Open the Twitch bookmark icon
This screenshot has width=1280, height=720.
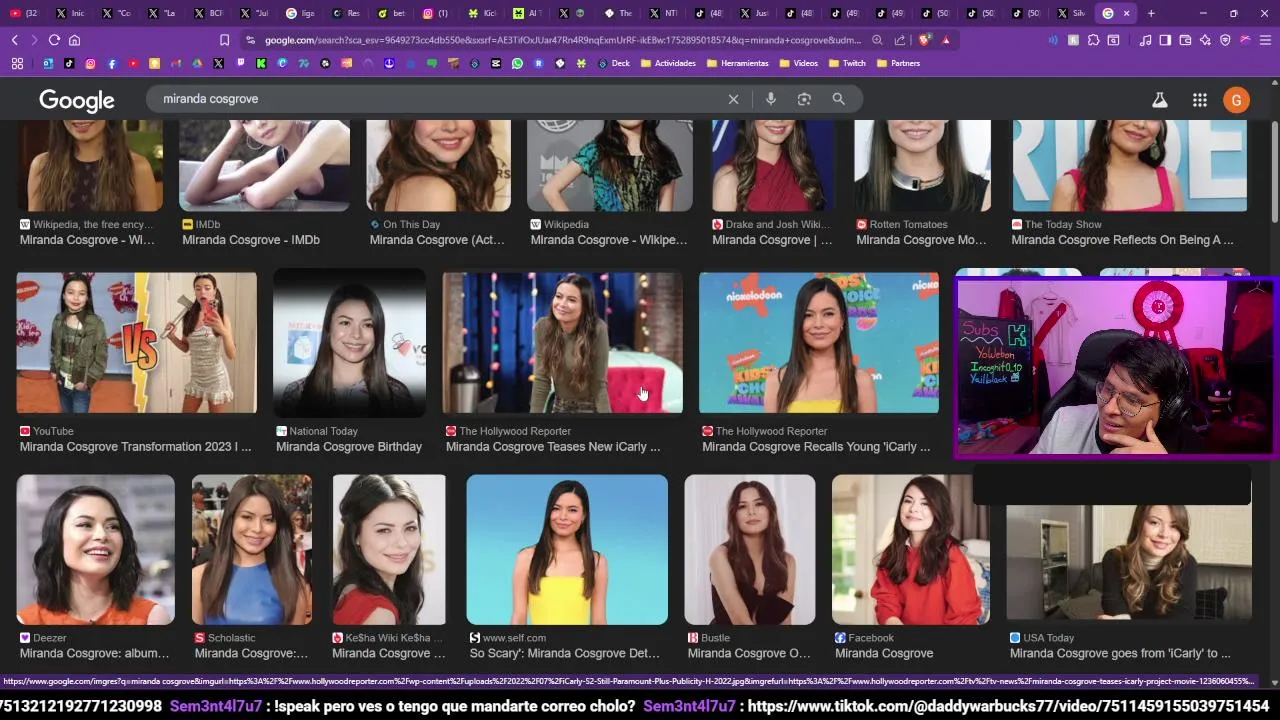click(x=240, y=63)
